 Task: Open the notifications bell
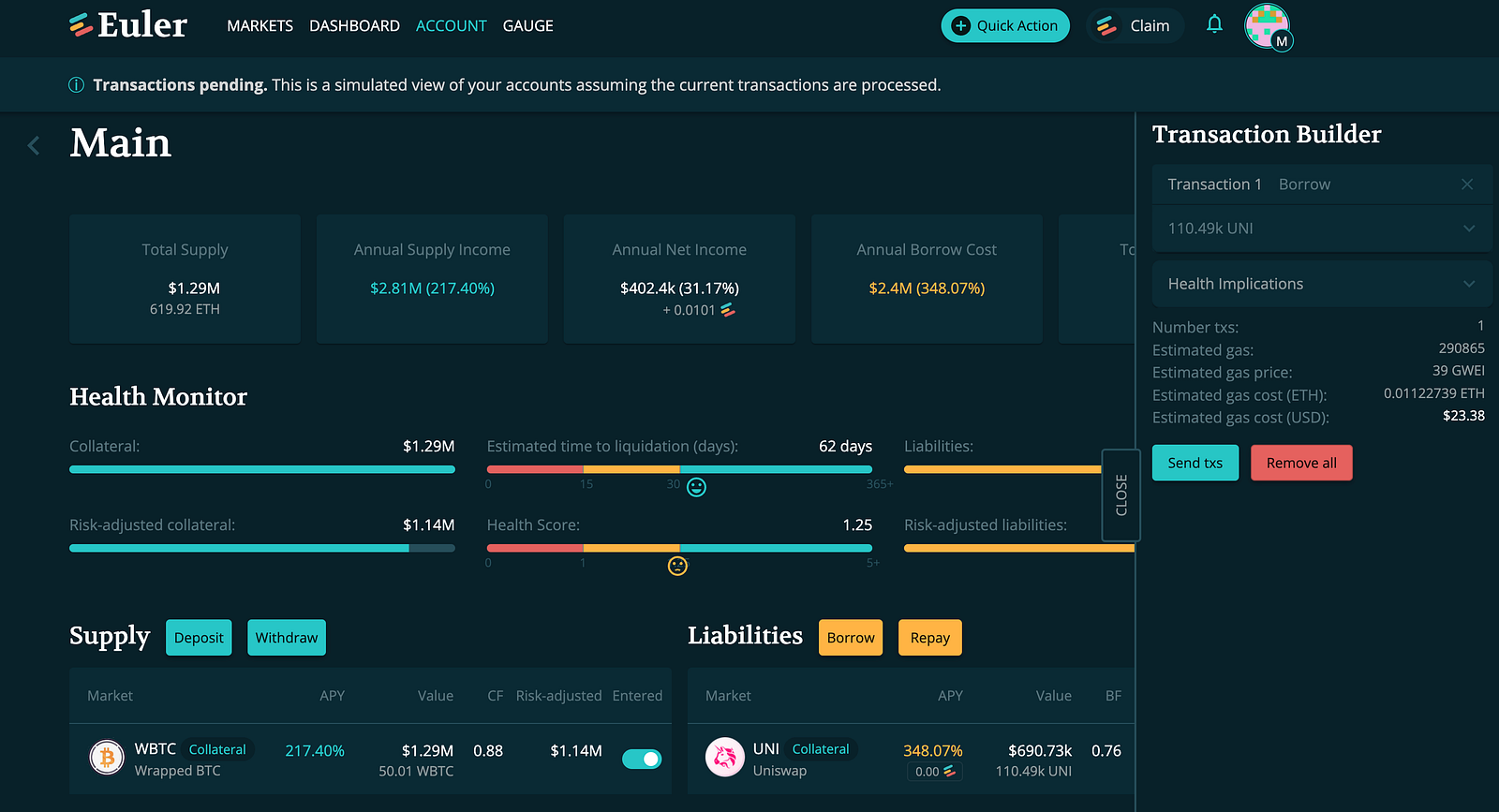tap(1214, 24)
